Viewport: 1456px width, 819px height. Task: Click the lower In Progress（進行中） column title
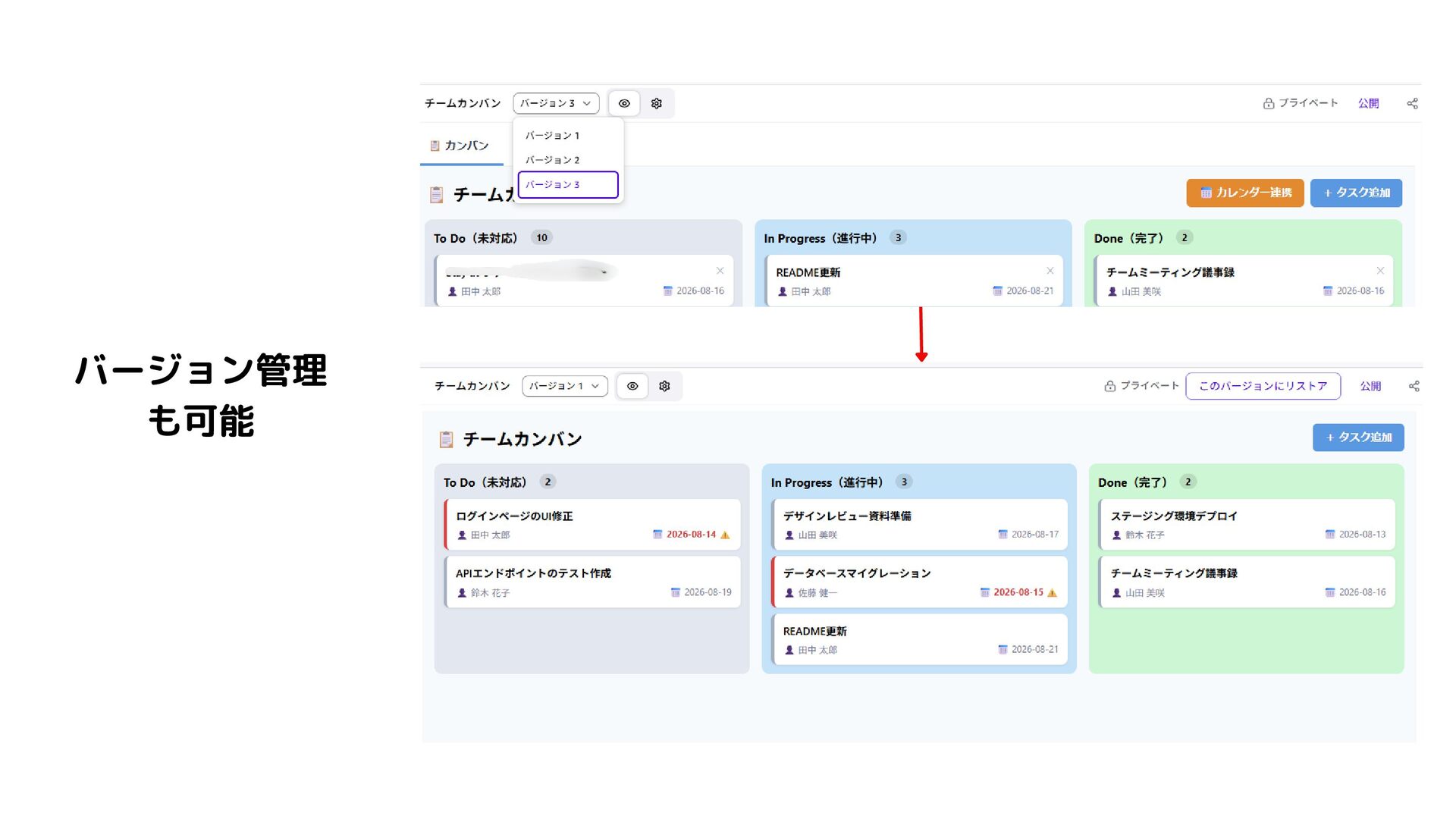coord(827,483)
